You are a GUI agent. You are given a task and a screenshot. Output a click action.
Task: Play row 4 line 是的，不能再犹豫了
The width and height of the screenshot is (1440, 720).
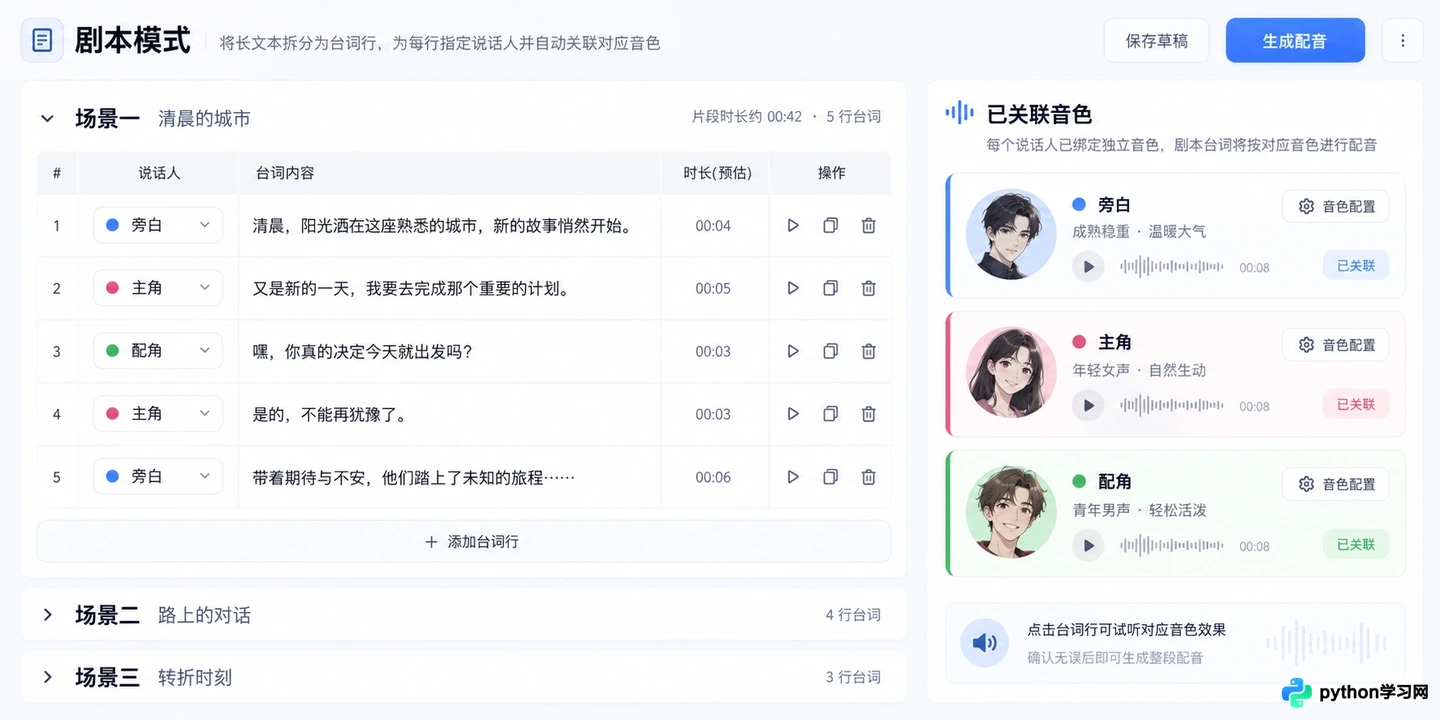(793, 414)
